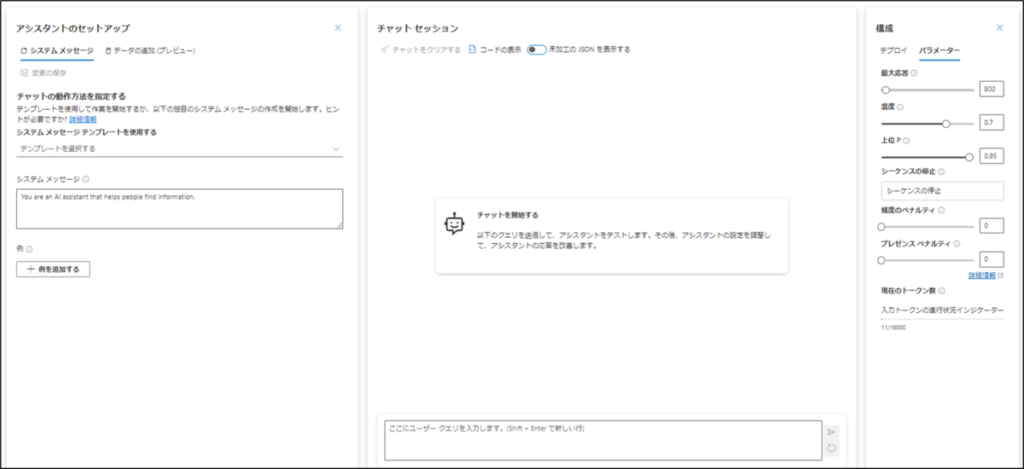Click the プレゼンス ペナルティ value box

(x=991, y=259)
